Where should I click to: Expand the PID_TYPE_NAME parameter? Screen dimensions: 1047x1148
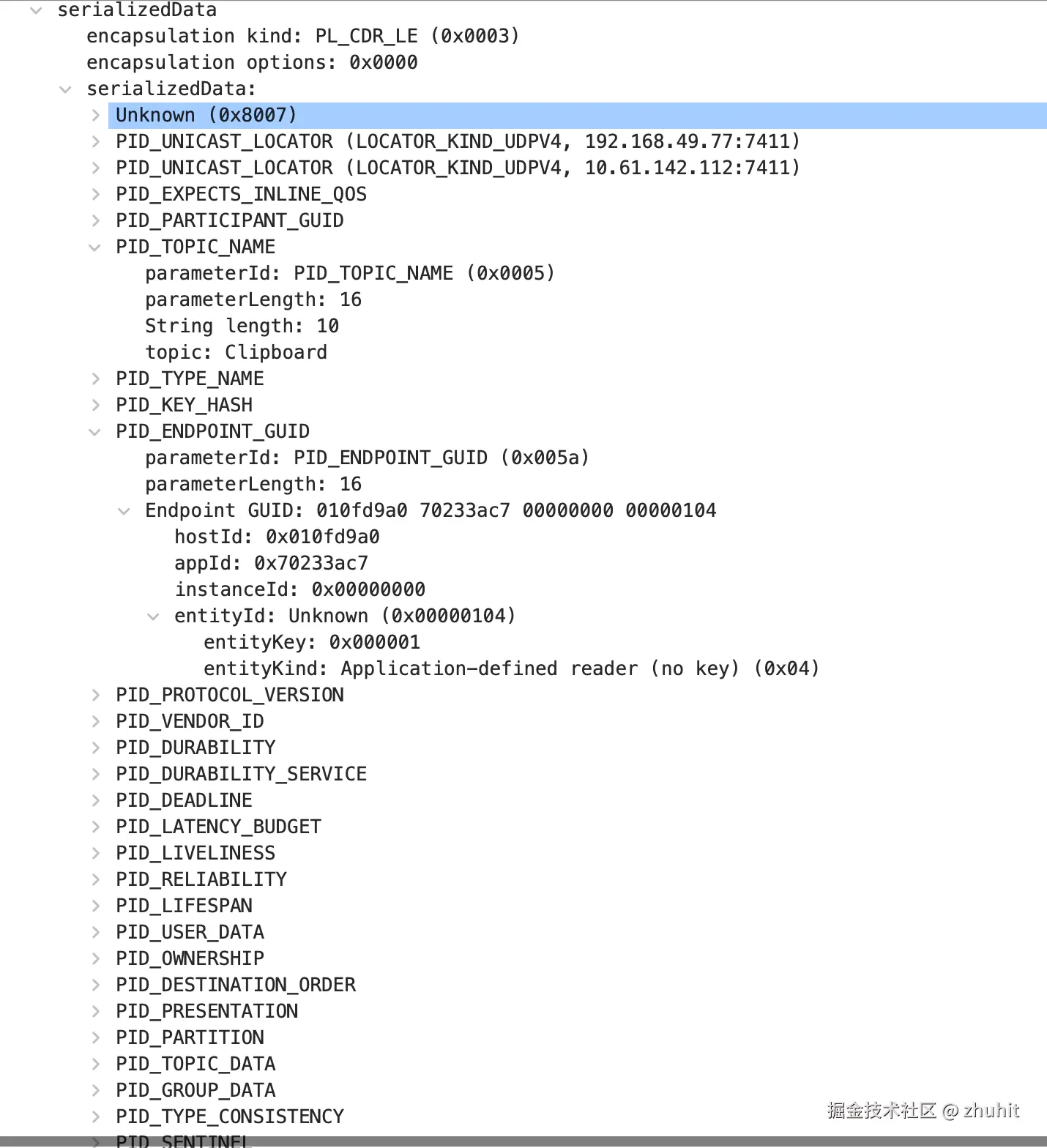[x=95, y=379]
